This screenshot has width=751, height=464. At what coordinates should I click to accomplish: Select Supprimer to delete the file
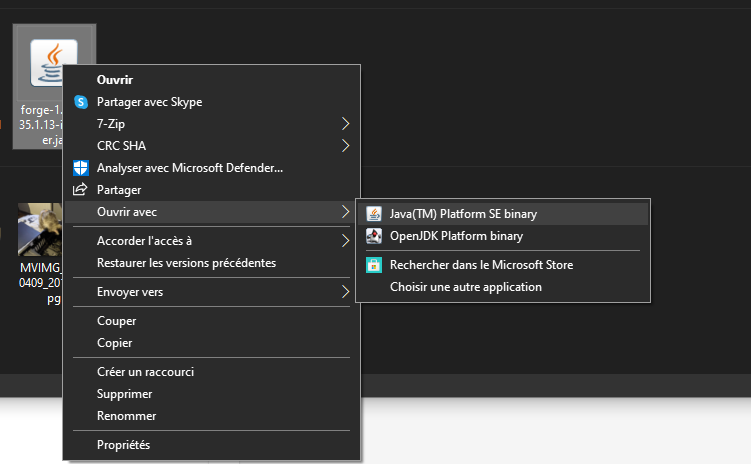pos(125,394)
